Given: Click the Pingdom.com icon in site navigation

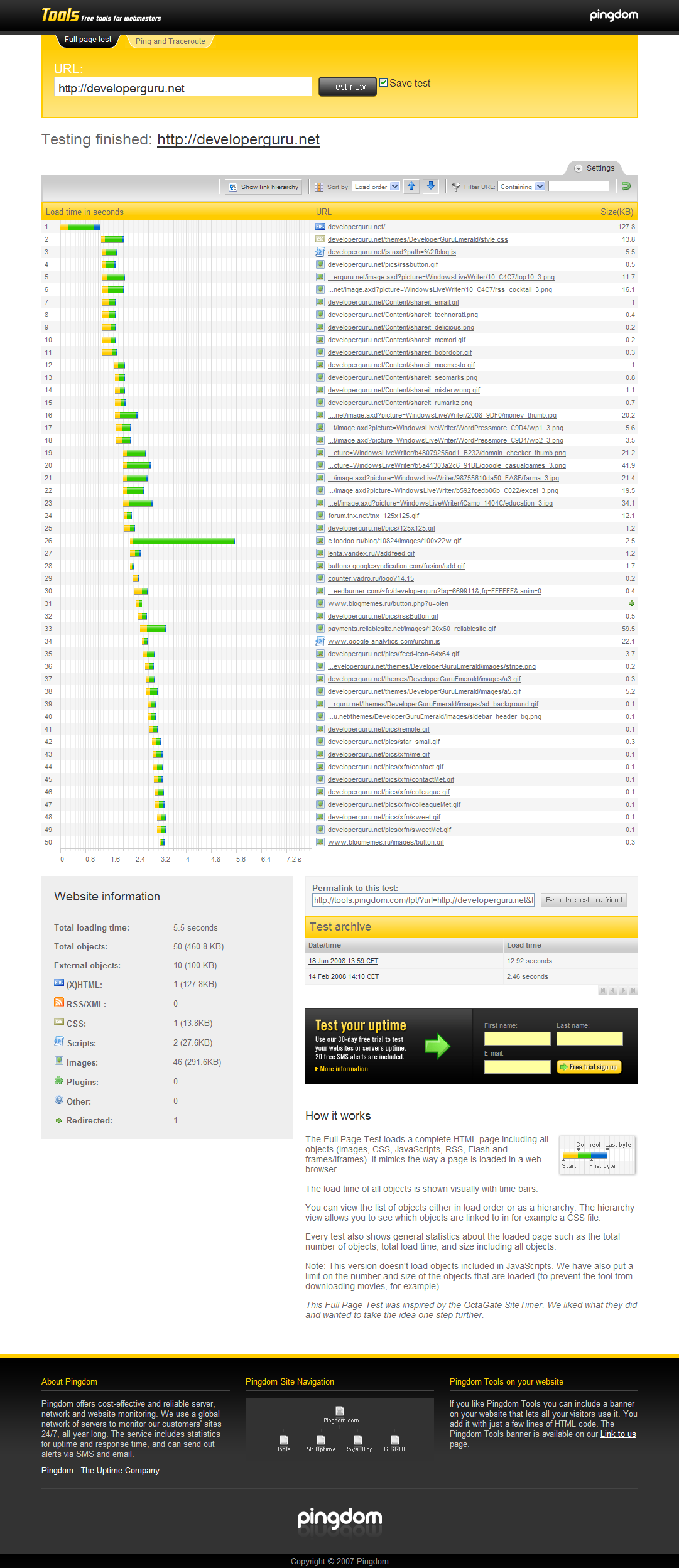Looking at the screenshot, I should coord(340,1411).
